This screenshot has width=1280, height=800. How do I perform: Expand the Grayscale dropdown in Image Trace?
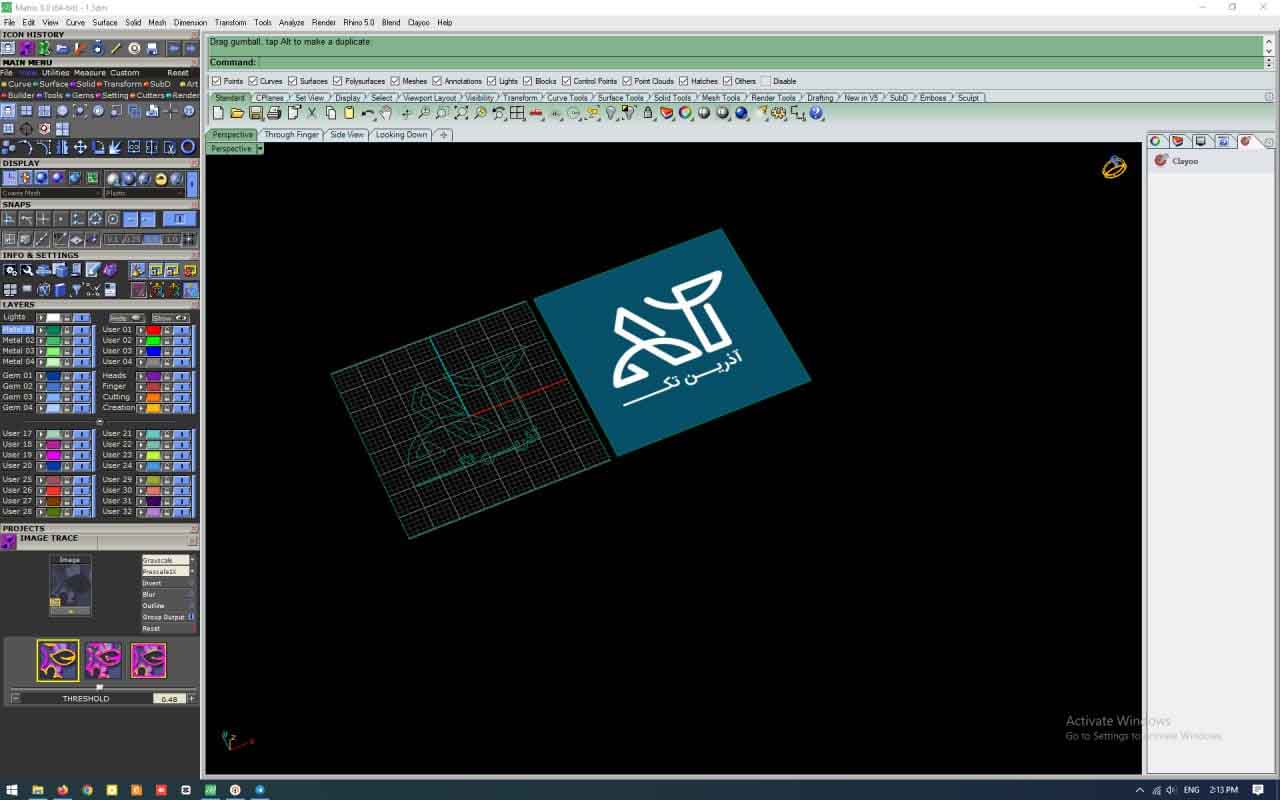click(x=192, y=560)
